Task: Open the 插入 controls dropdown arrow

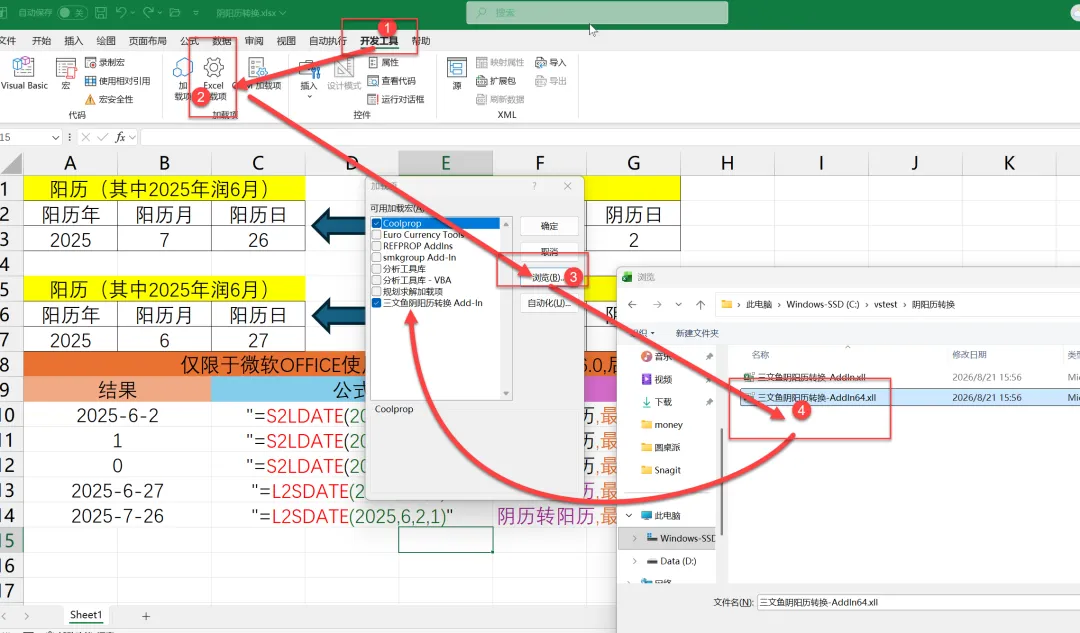Action: (309, 96)
